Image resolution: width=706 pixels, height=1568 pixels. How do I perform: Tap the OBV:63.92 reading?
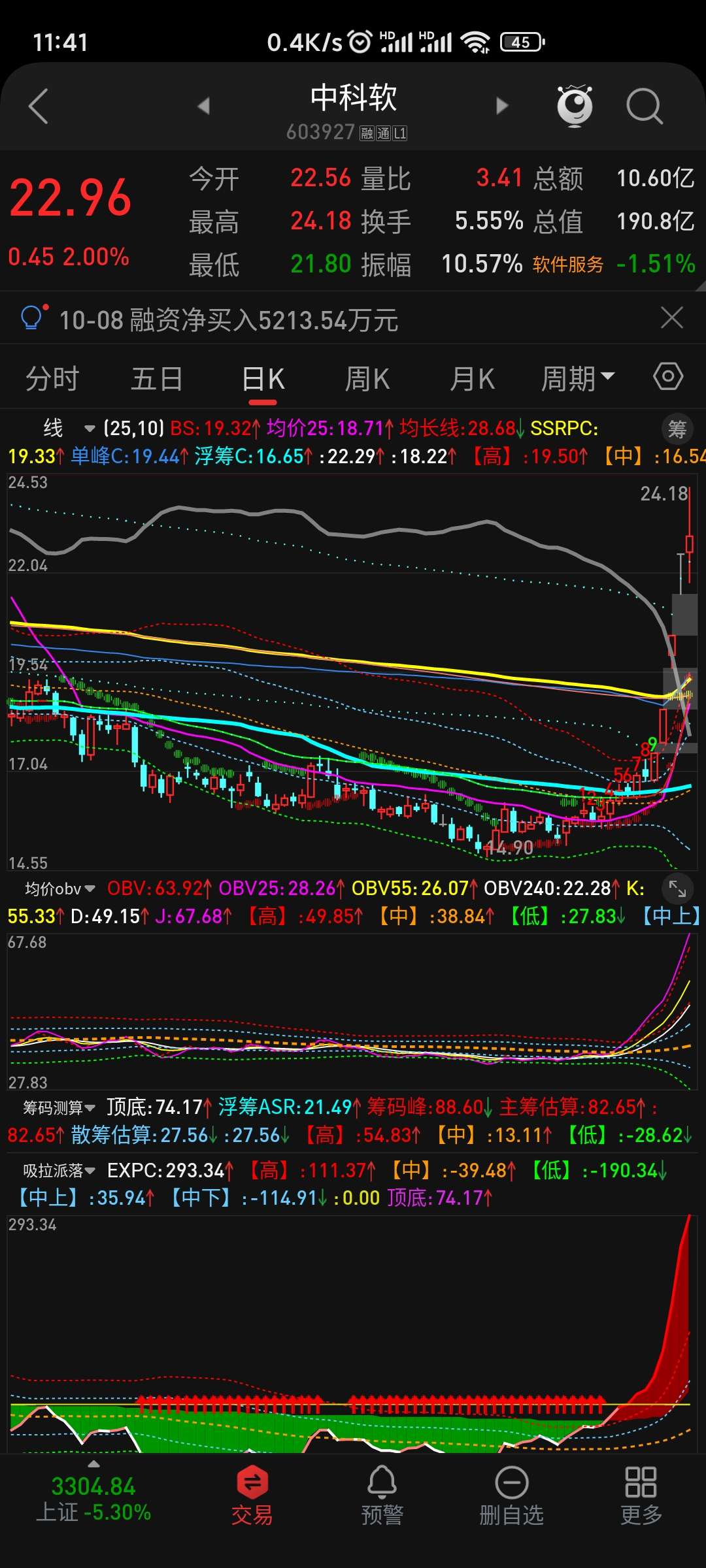click(159, 889)
